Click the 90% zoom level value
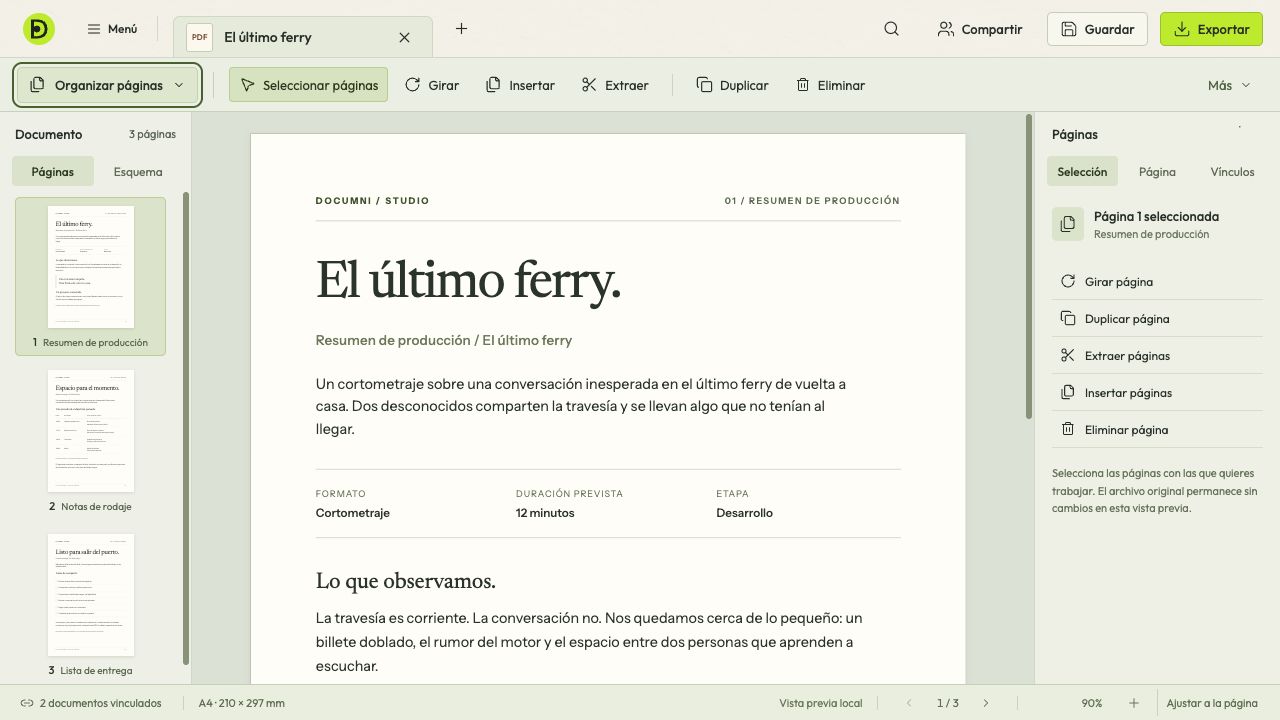 point(1092,703)
